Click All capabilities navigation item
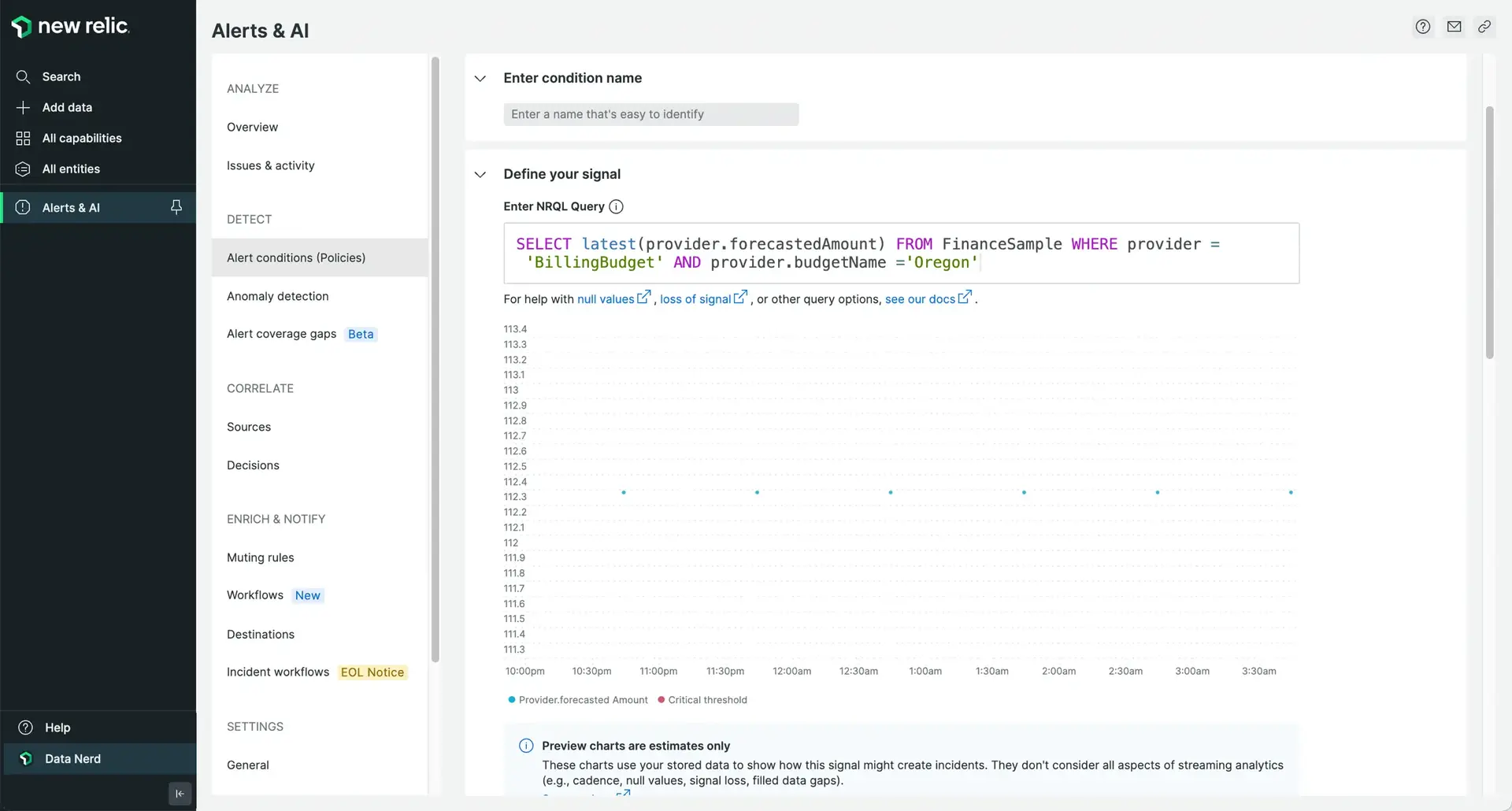1512x811 pixels. [x=82, y=138]
